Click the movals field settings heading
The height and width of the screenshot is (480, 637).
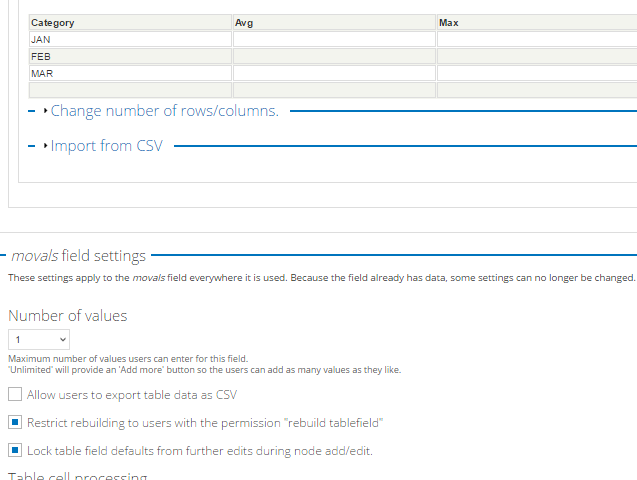click(78, 256)
